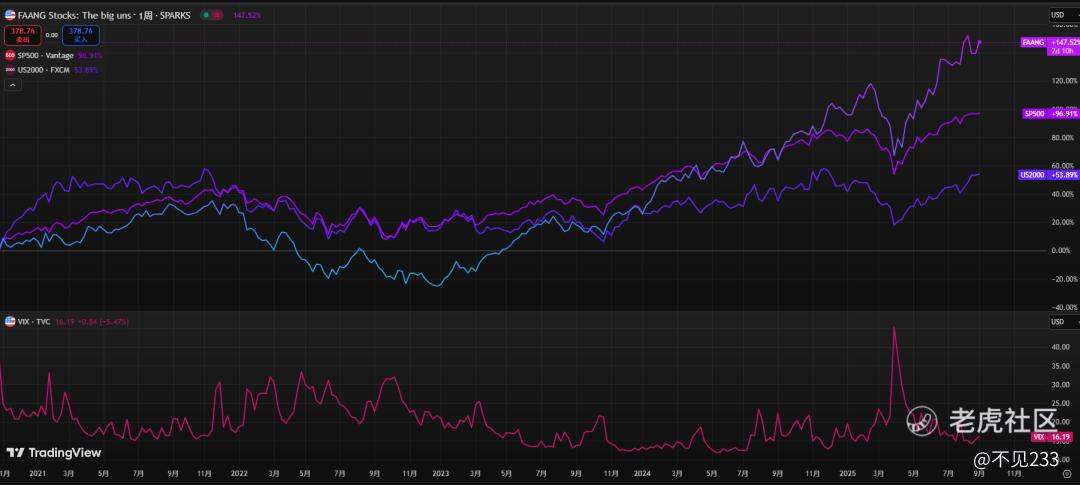Click the SP500 symbol logo icon
This screenshot has height=485, width=1080.
pyautogui.click(x=10, y=55)
